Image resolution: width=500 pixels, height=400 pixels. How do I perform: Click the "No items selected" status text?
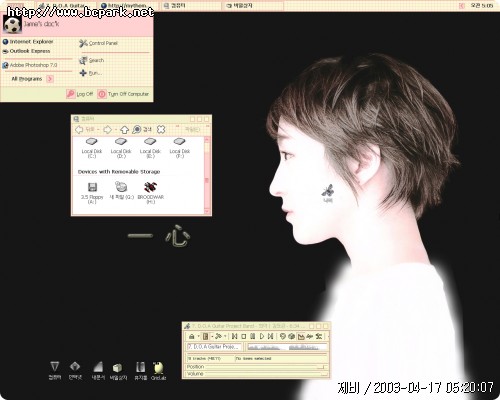click(x=254, y=359)
